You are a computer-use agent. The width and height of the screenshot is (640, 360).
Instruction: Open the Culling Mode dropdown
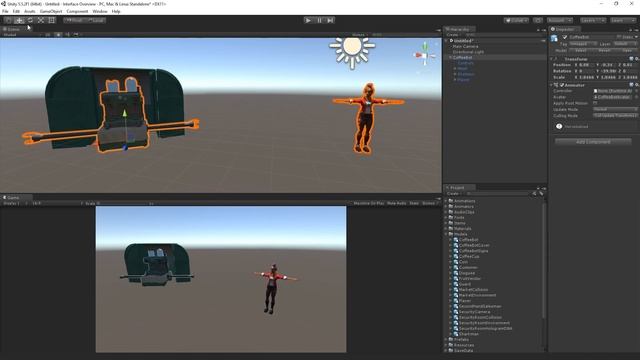615,116
